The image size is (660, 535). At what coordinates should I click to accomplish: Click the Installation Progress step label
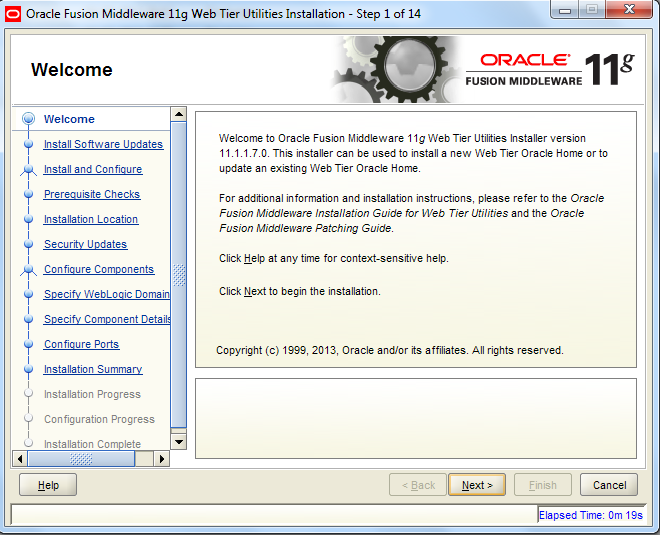[x=92, y=394]
